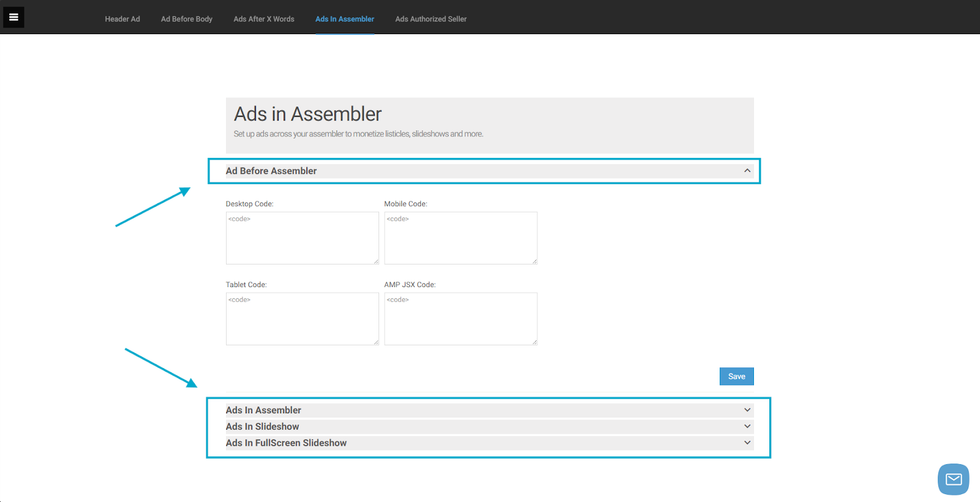Collapse Ad Before Assembler chevron
The width and height of the screenshot is (980, 502).
747,171
